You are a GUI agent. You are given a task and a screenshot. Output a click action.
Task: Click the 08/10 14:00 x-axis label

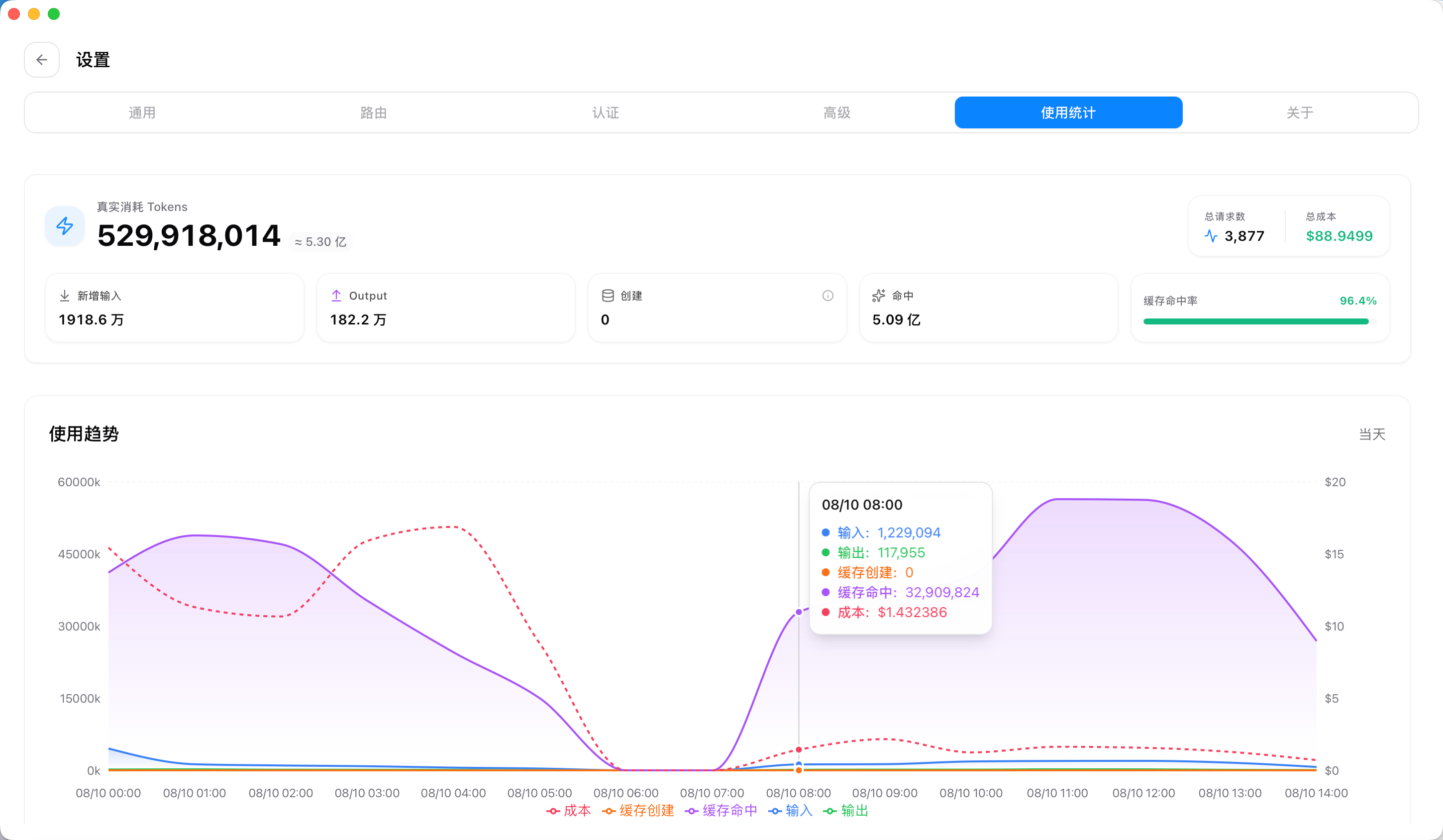1316,793
